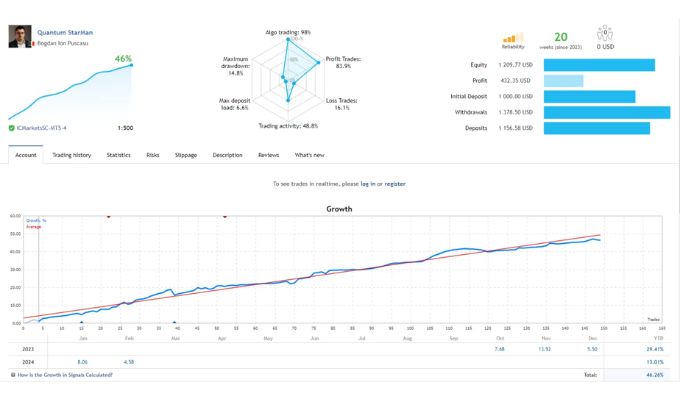680x400 pixels.
Task: Go to the Slippage tab
Action: click(x=186, y=155)
